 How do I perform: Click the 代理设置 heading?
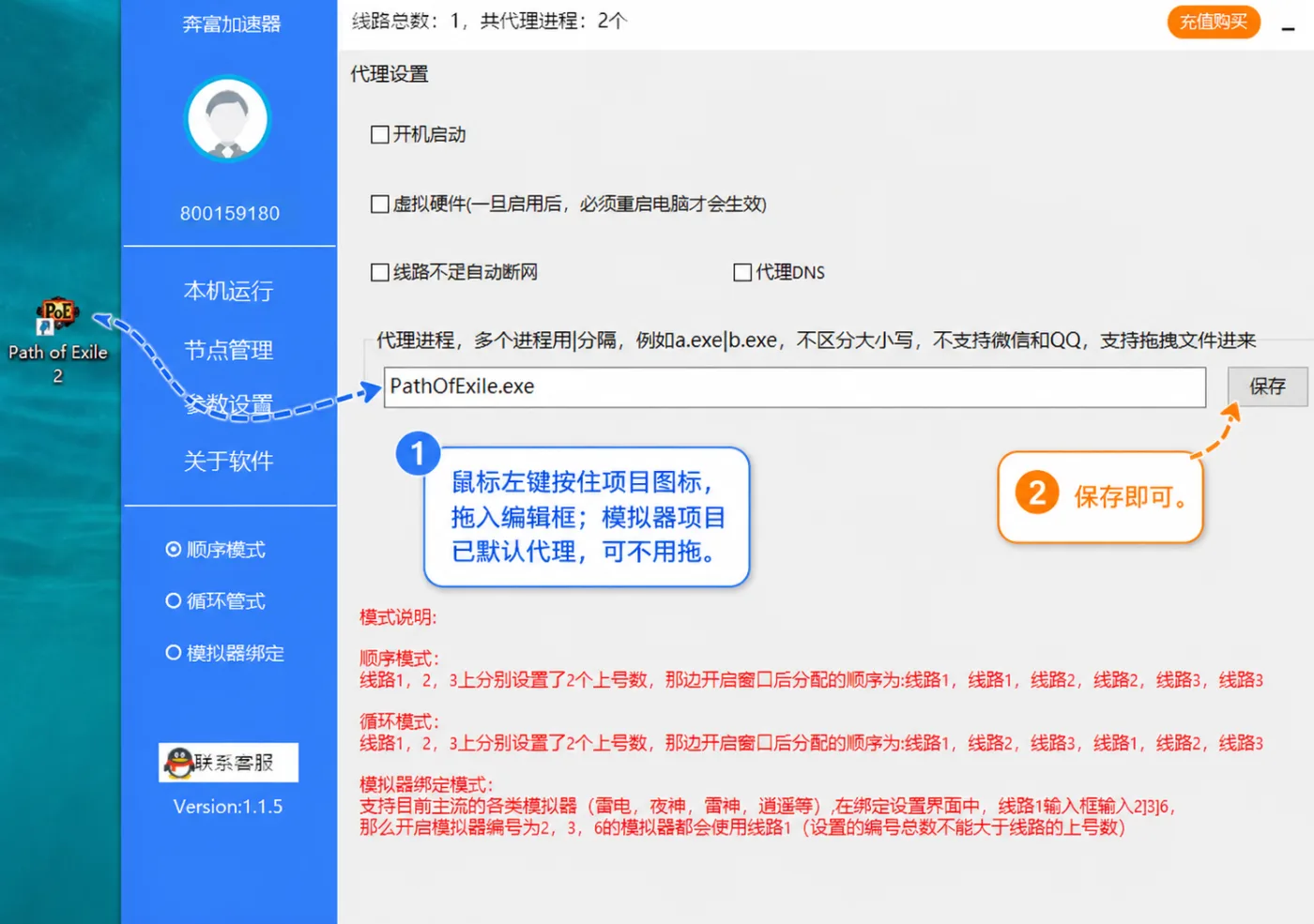tap(390, 74)
